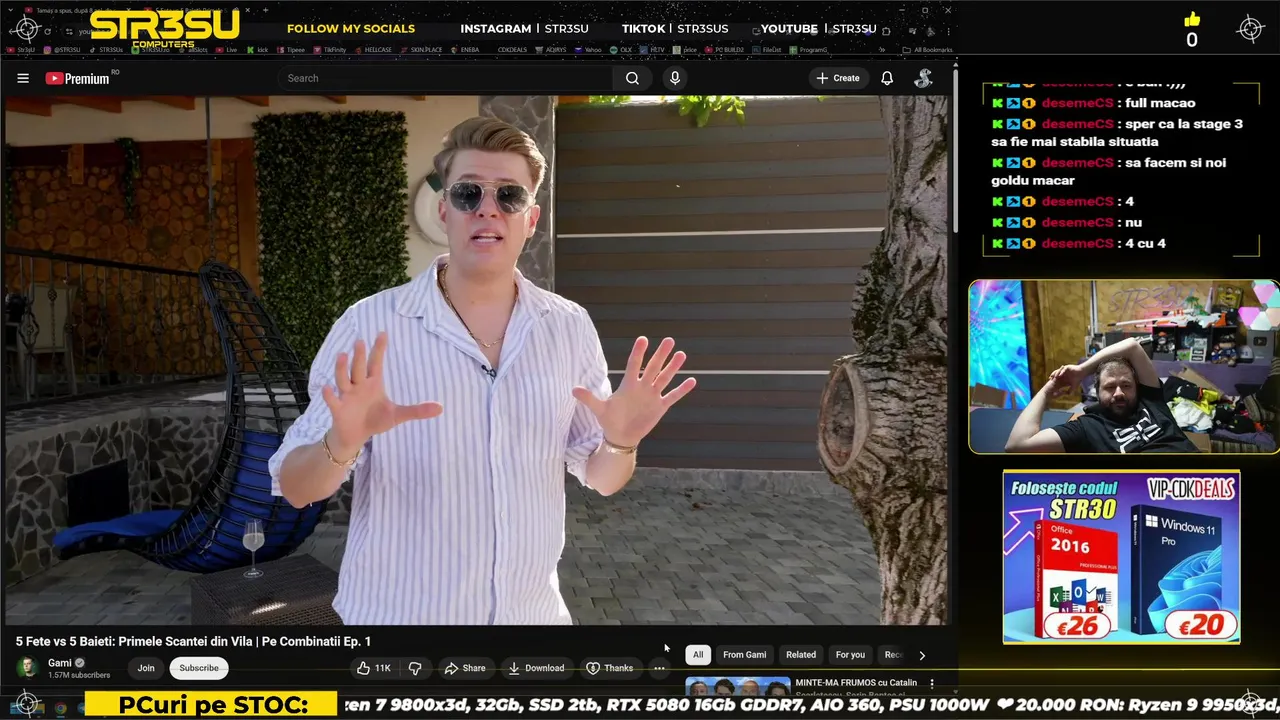Open options for MINTE-MA FRUMOS video

[932, 684]
